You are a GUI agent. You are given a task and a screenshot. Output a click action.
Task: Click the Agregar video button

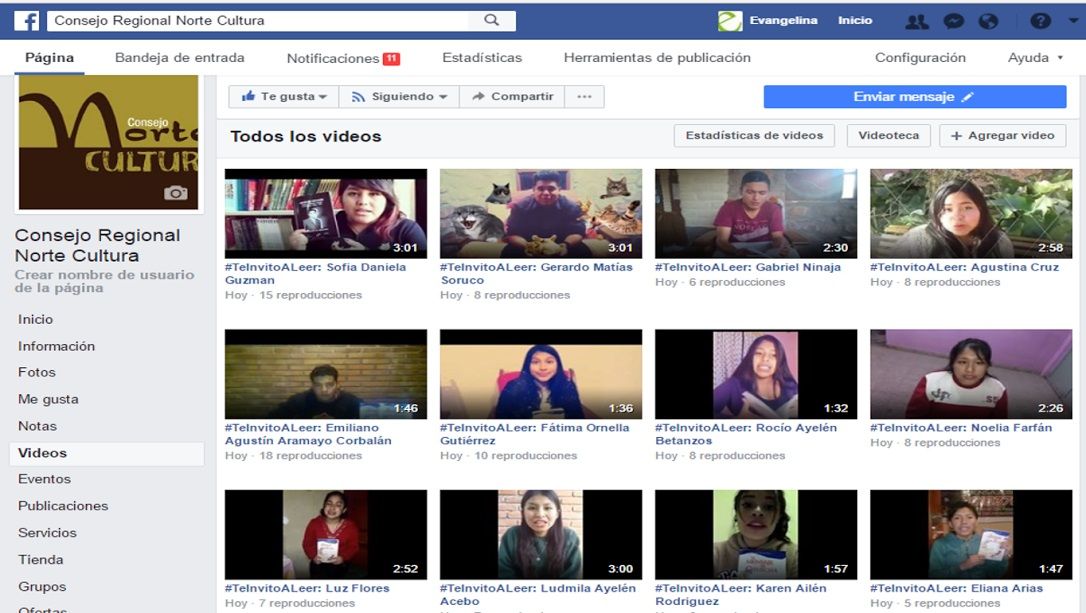[1003, 136]
